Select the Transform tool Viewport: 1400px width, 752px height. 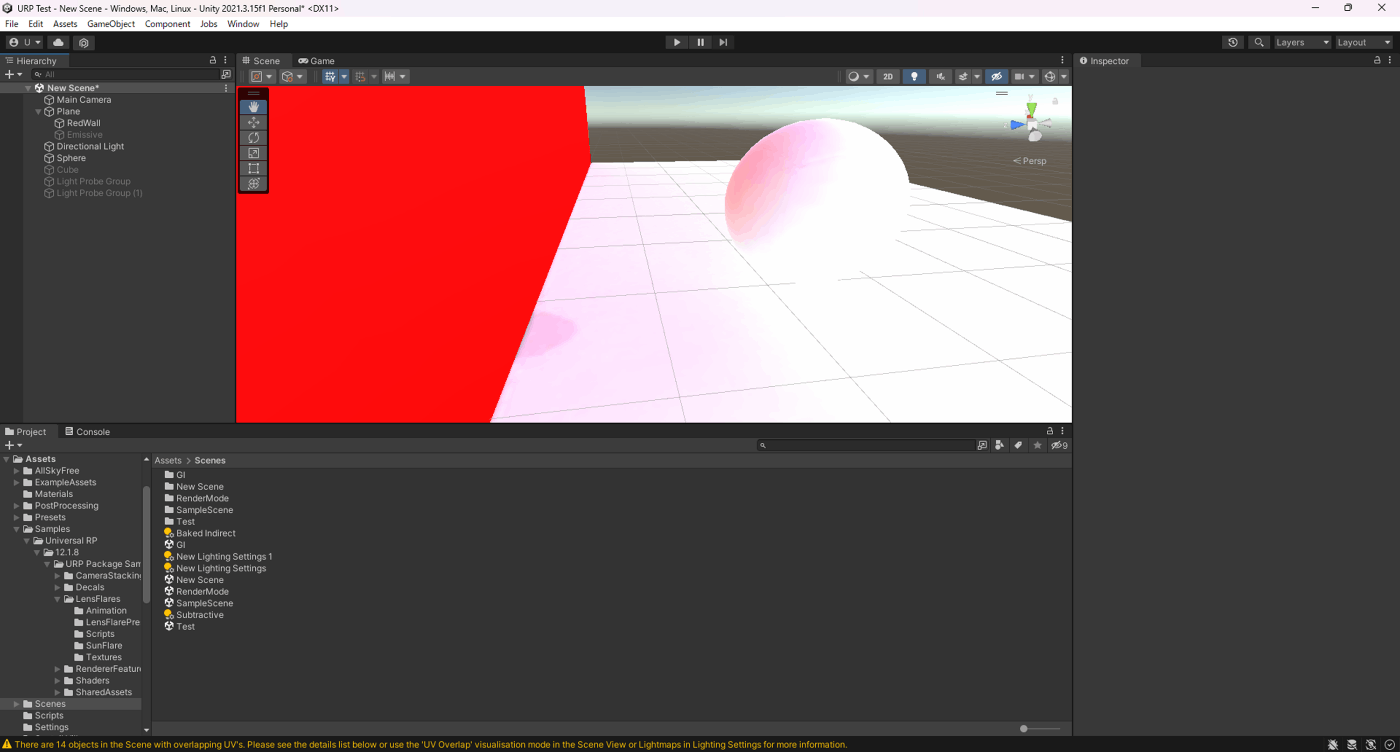[x=254, y=183]
